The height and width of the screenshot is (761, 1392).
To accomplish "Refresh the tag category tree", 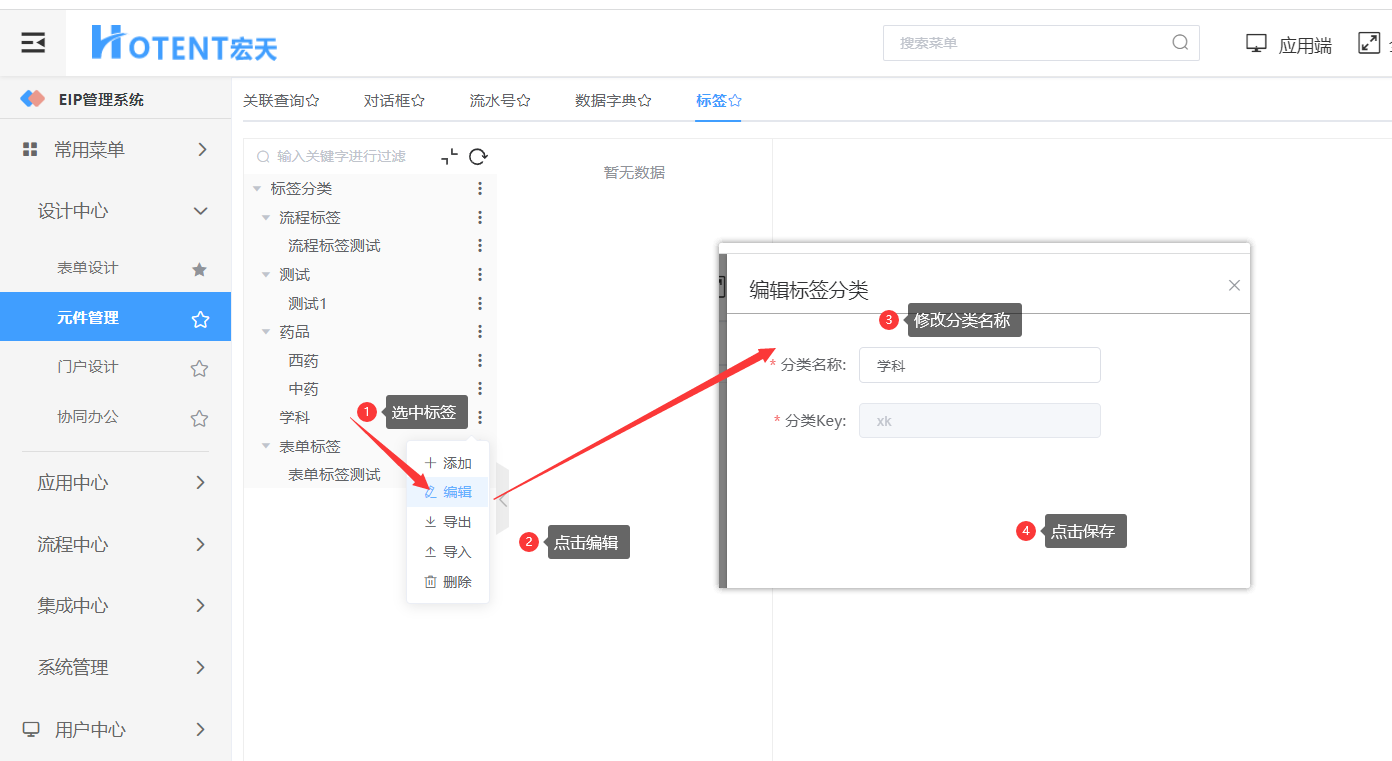I will click(x=478, y=156).
